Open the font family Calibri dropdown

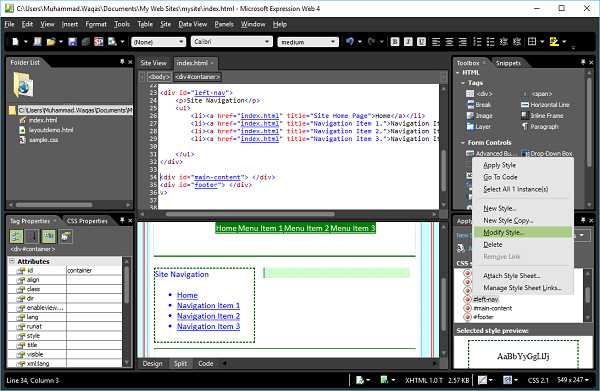pyautogui.click(x=232, y=42)
